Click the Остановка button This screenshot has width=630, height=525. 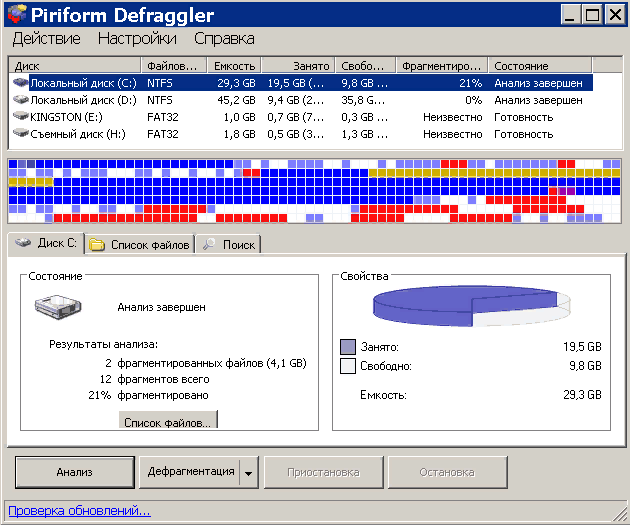coord(447,472)
